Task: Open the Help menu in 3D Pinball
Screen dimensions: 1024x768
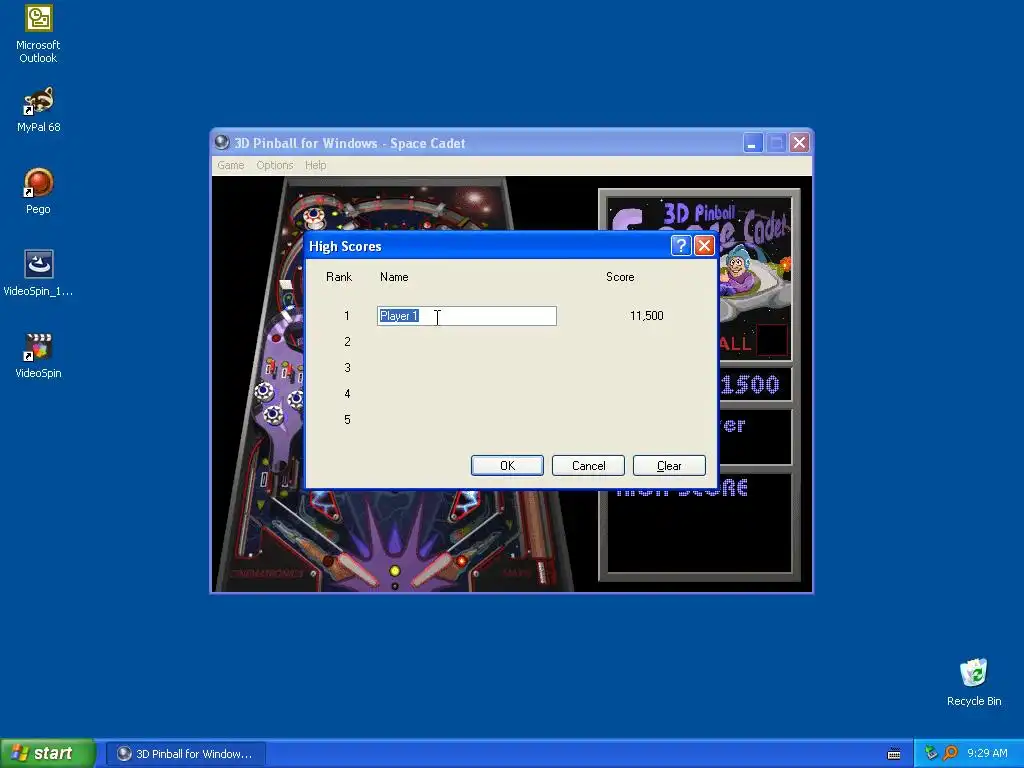Action: pos(315,165)
